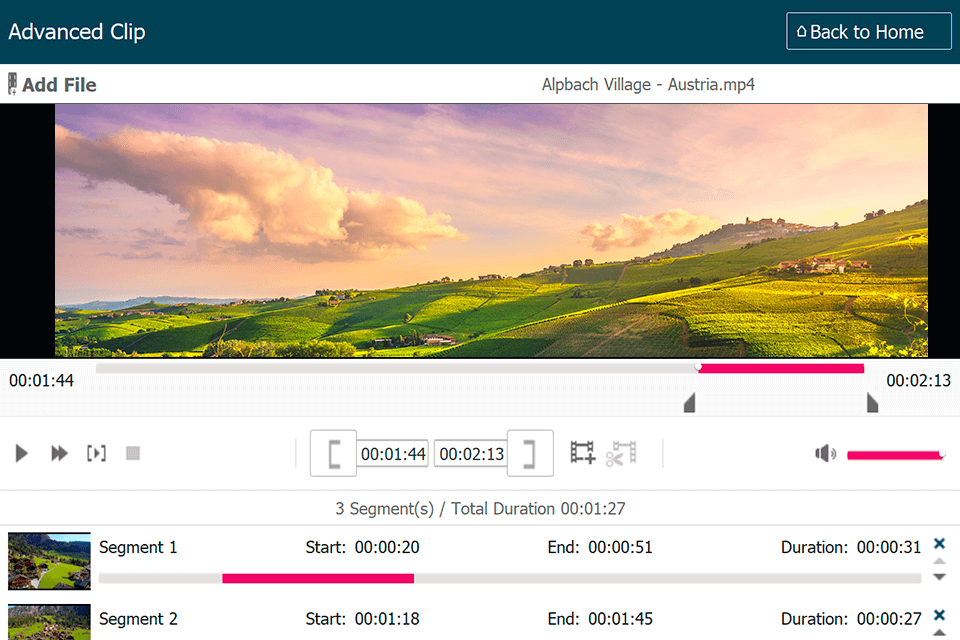
Task: Click the up arrow above Segment 1's down arrow
Action: 939,560
